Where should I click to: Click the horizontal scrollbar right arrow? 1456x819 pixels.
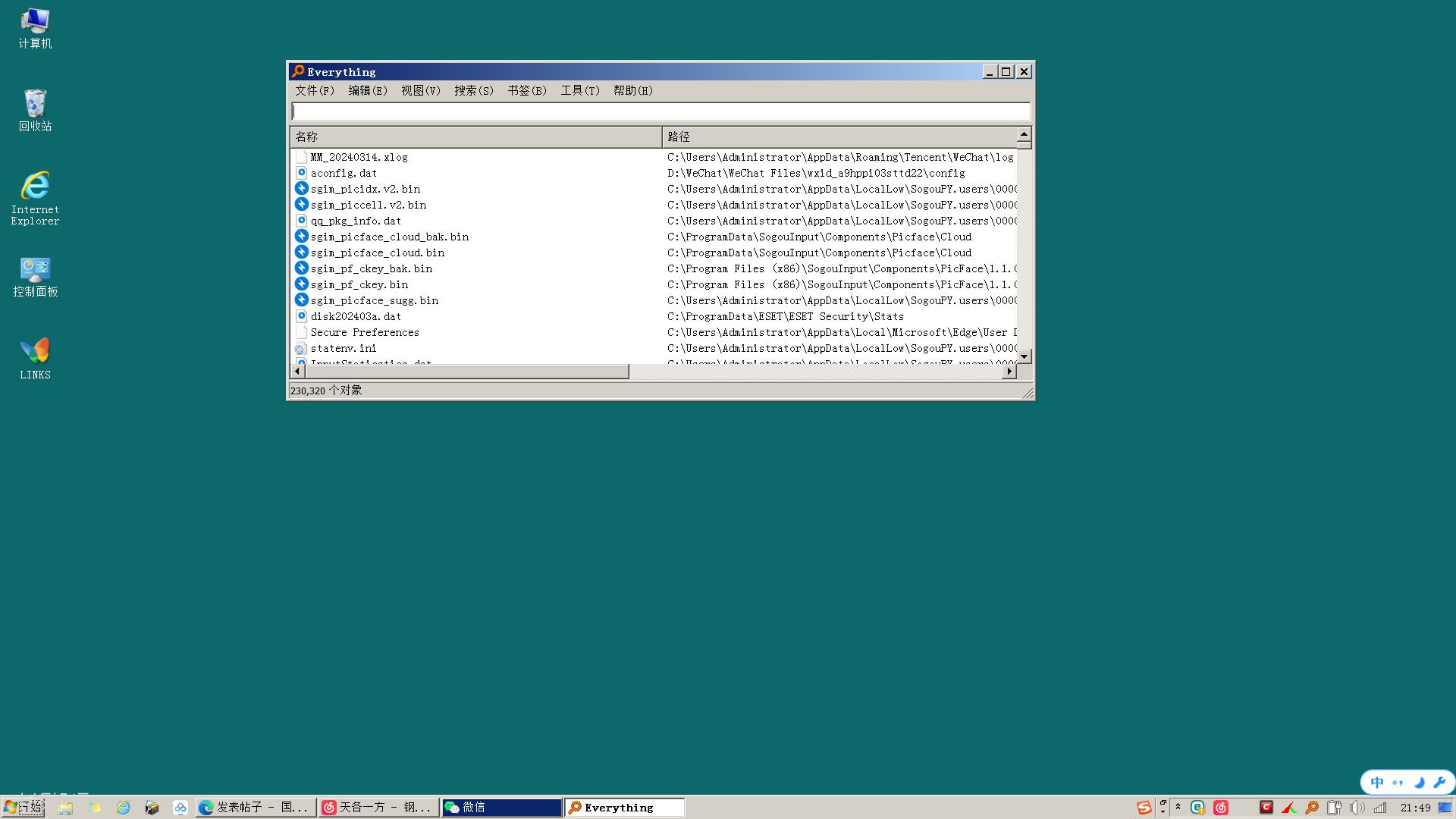[x=1009, y=372]
